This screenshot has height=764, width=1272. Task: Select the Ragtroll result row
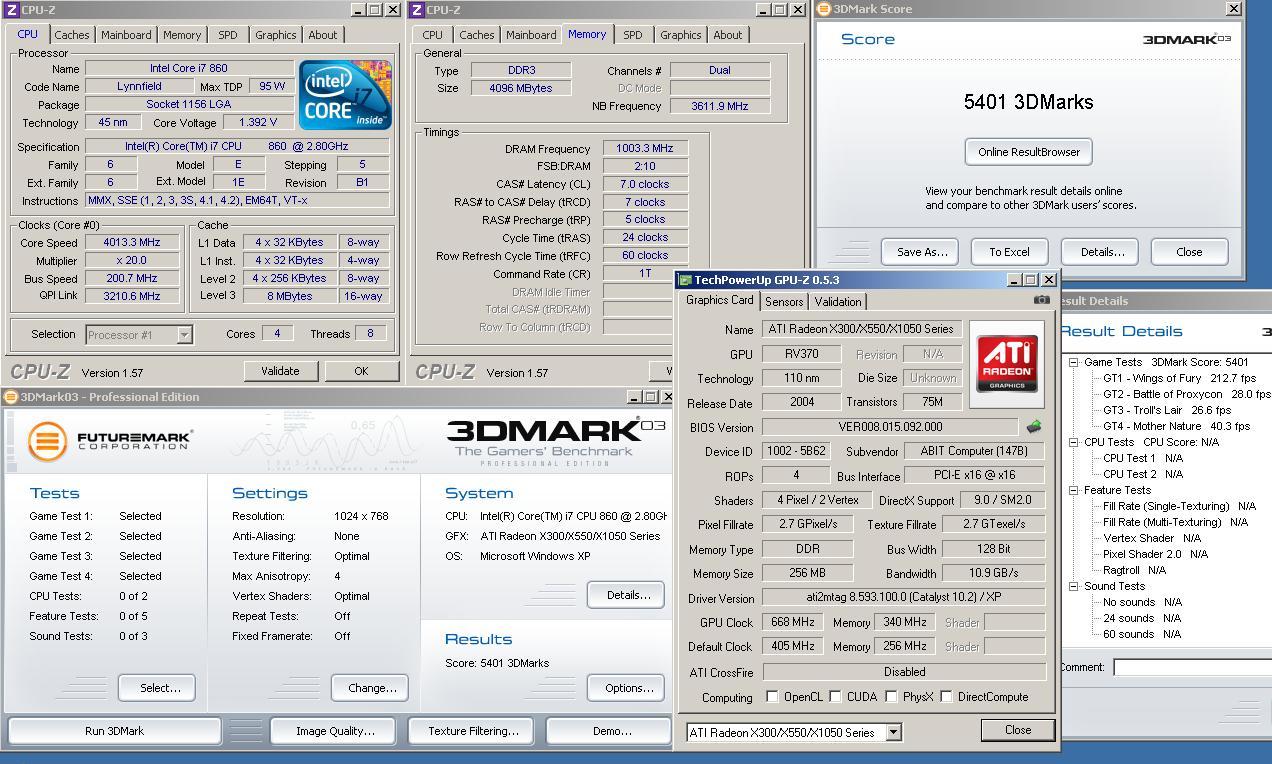pyautogui.click(x=1135, y=570)
